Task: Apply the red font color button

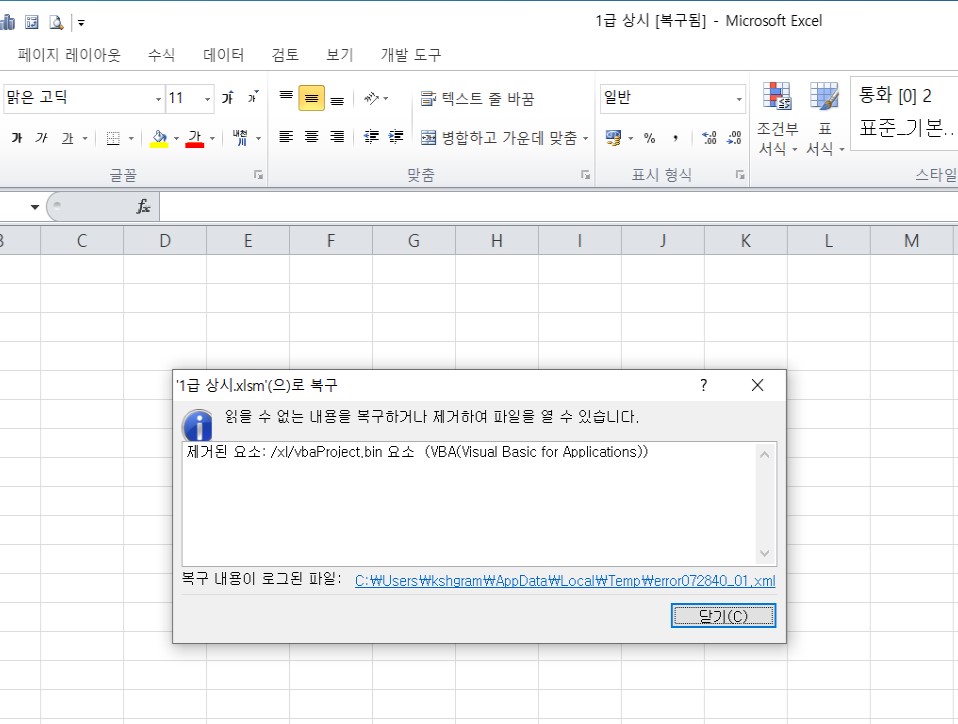Action: tap(195, 138)
